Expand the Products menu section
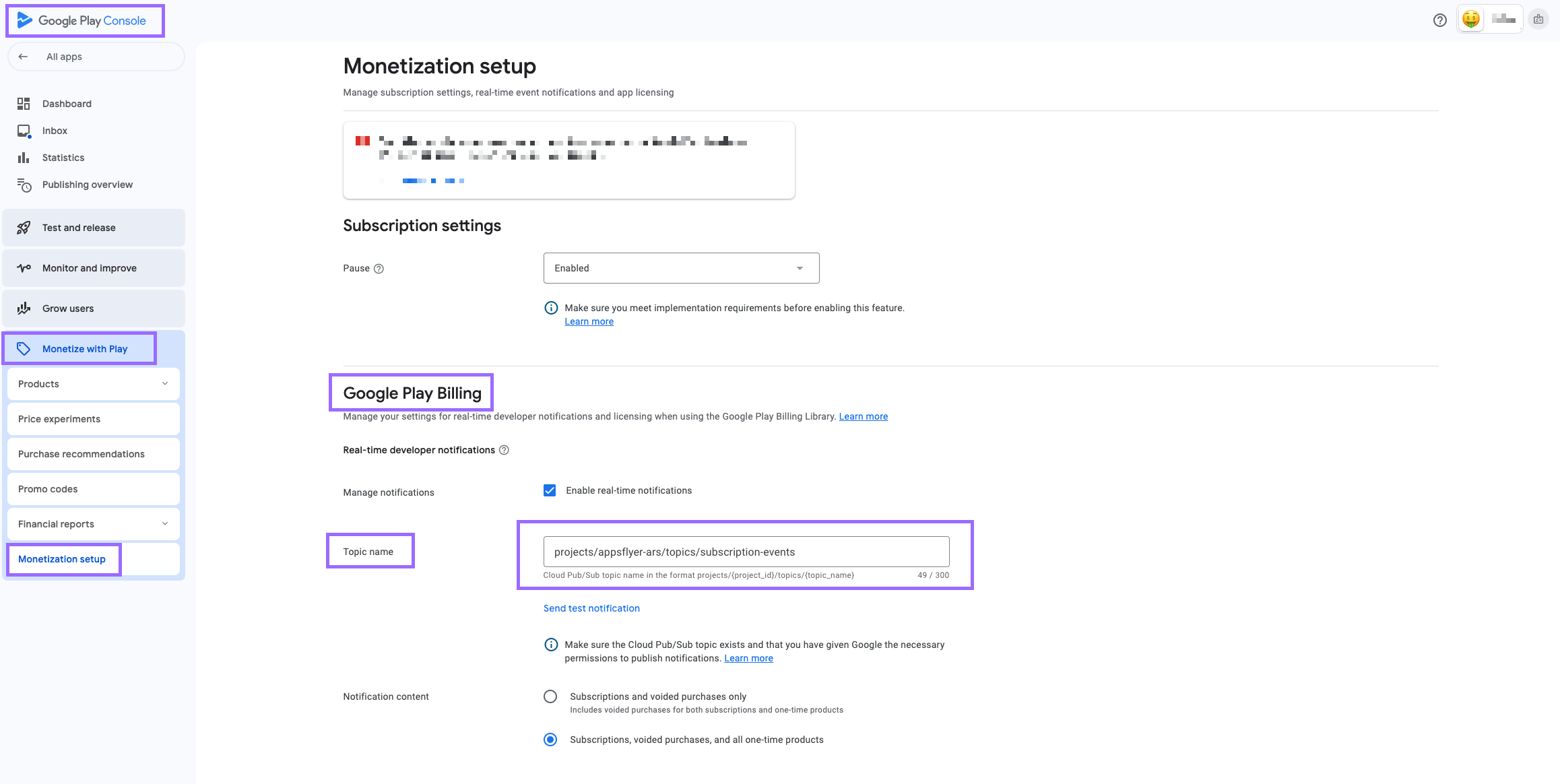This screenshot has width=1560, height=784. click(x=94, y=384)
